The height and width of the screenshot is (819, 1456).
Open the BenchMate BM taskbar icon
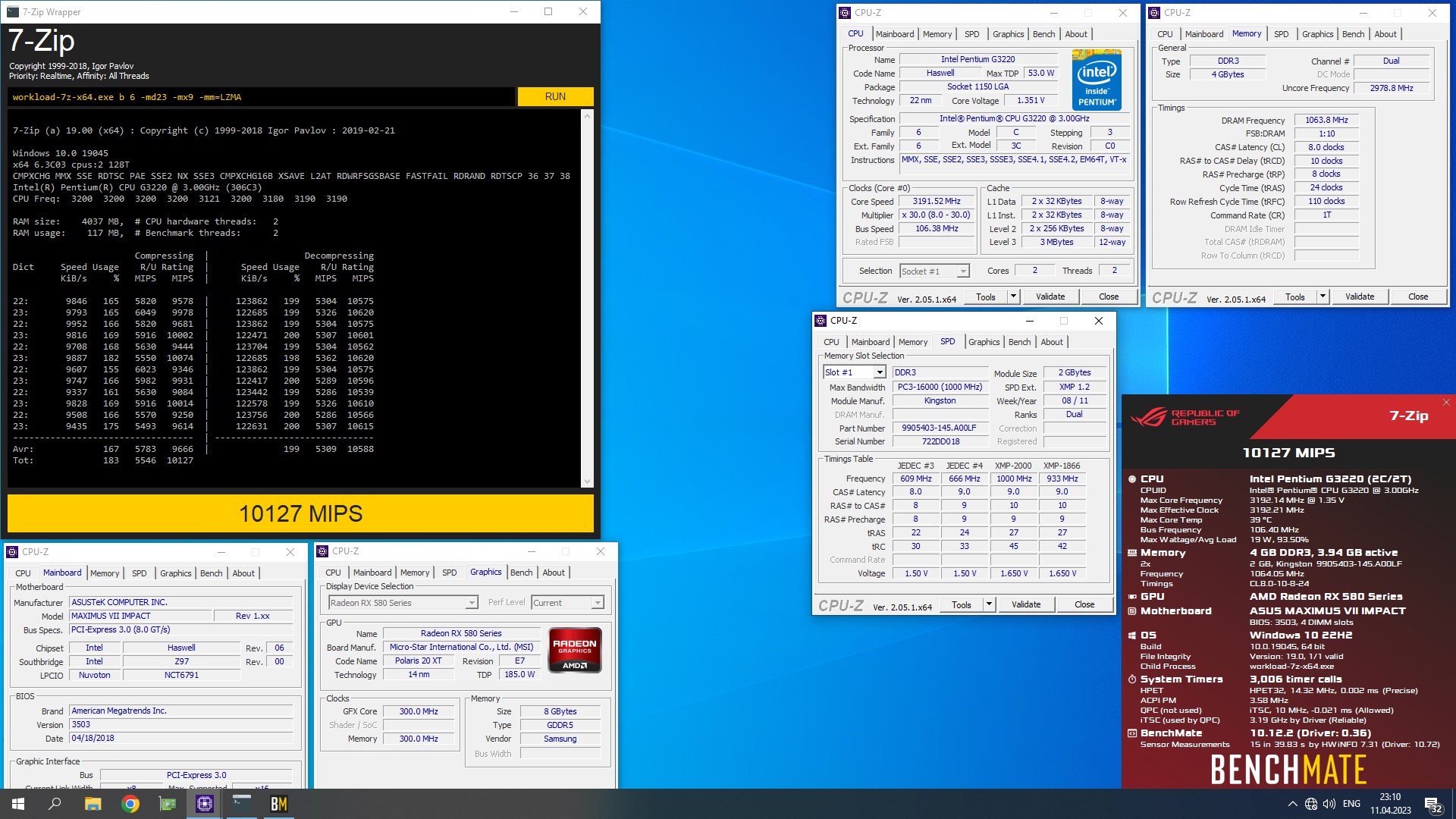(x=279, y=804)
